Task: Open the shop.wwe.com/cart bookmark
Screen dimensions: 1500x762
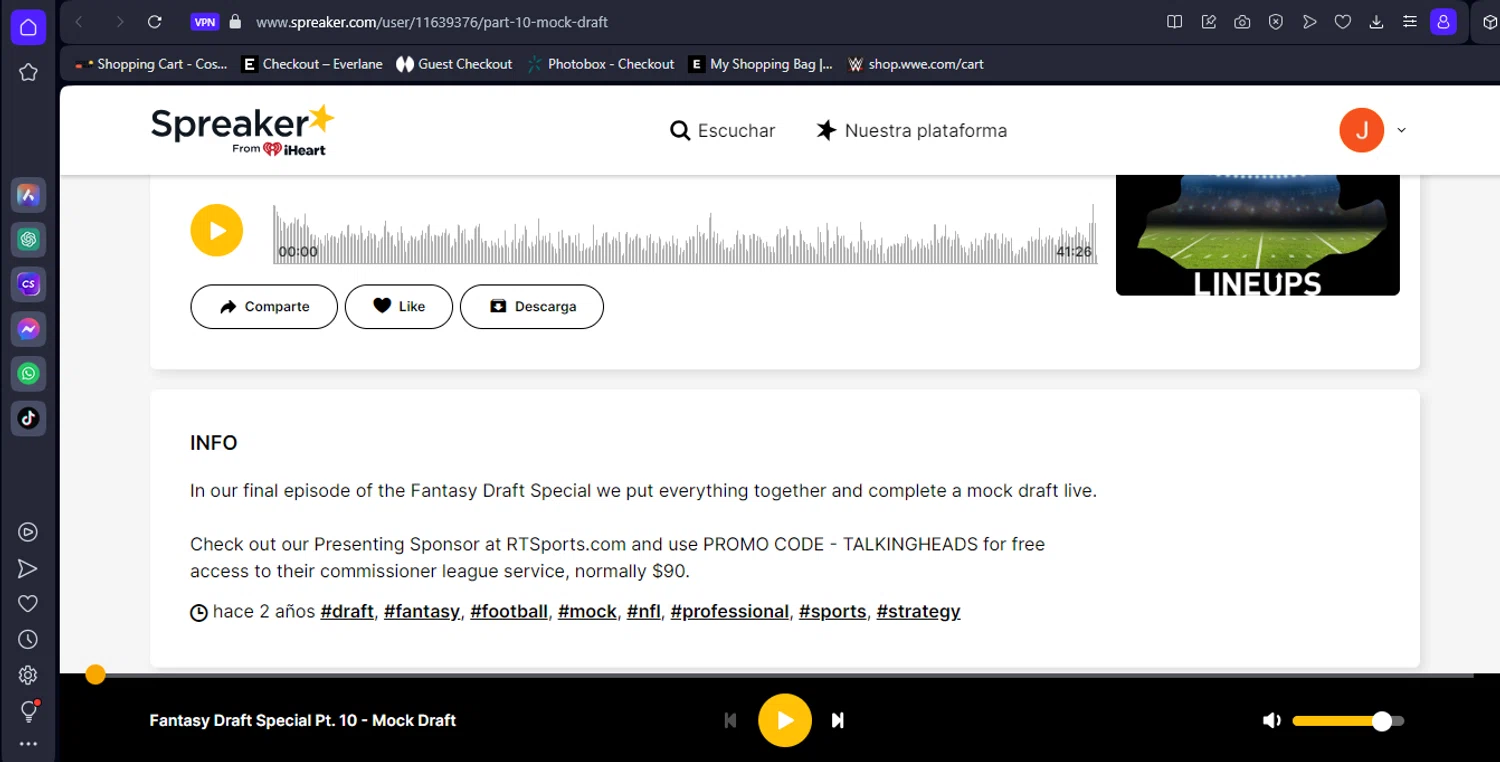Action: click(x=916, y=64)
